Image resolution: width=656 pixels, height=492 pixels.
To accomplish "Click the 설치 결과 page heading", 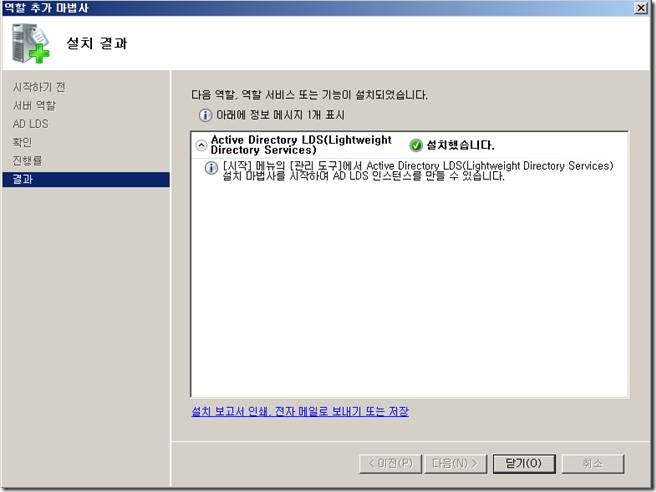I will click(x=97, y=43).
